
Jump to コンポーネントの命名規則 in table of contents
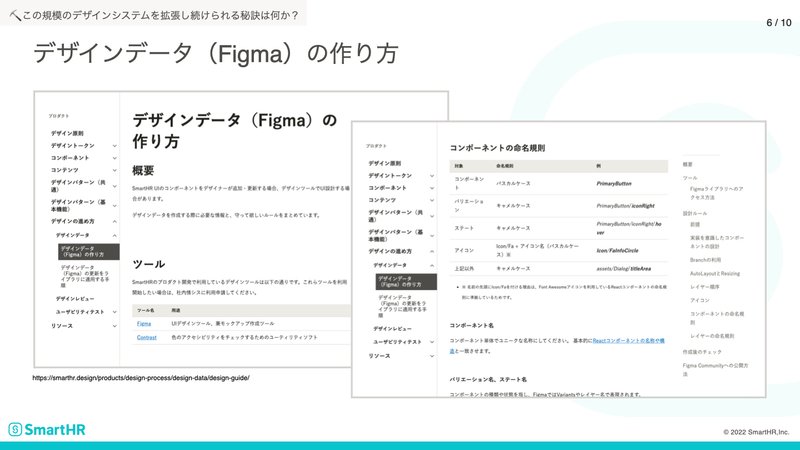pos(717,318)
